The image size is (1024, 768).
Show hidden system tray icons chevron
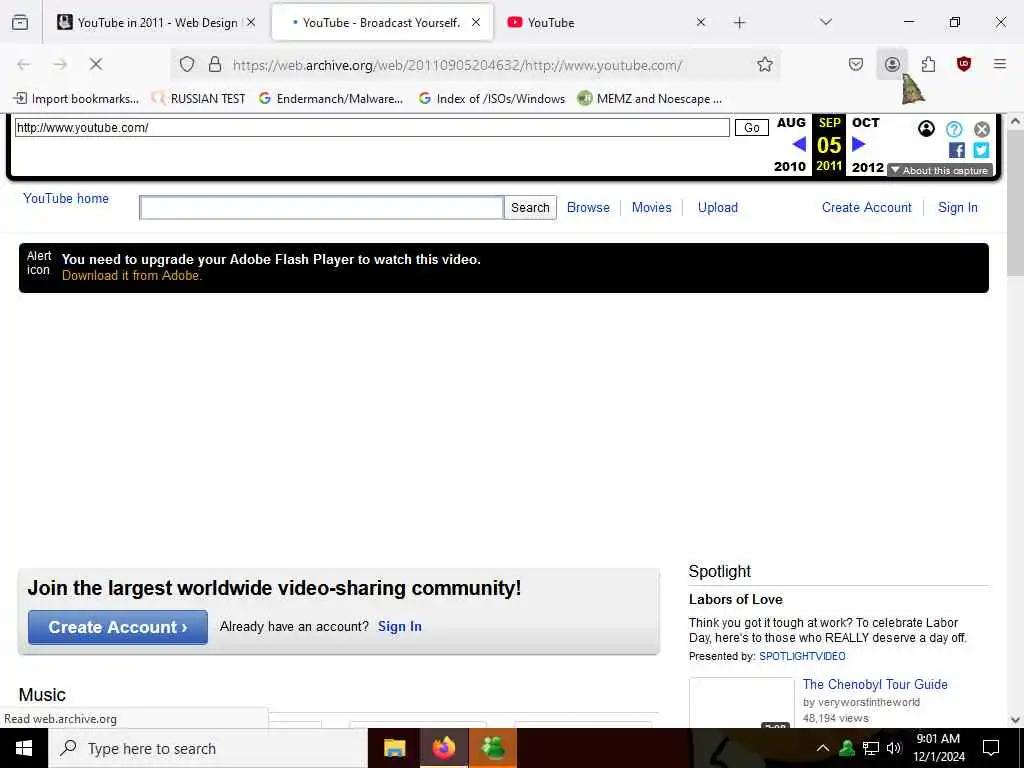(x=823, y=748)
